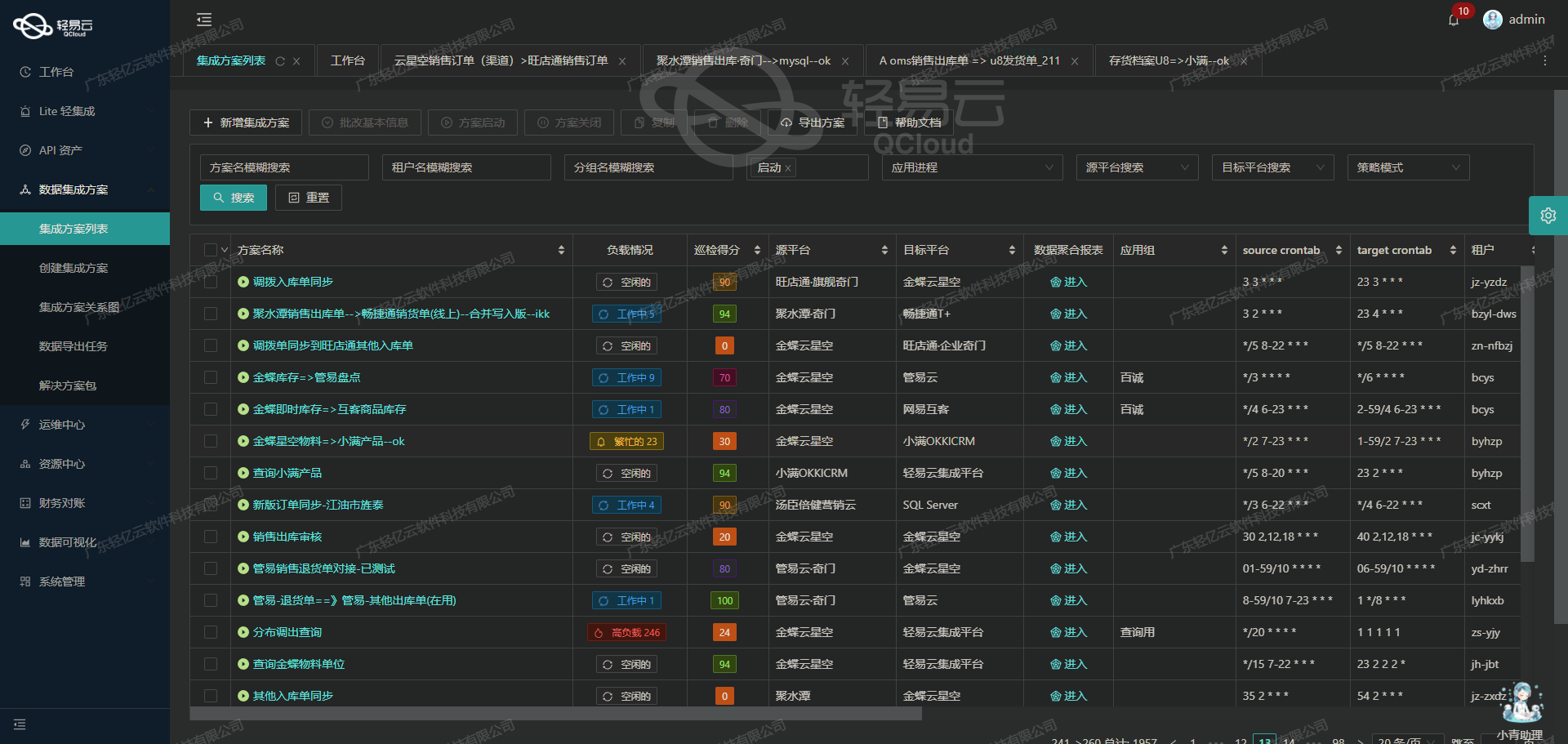Expand the API 资产 sidebar menu

[x=85, y=150]
